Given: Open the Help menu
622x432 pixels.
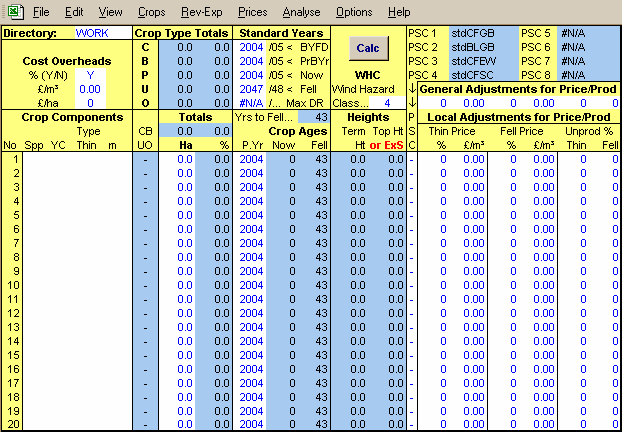Looking at the screenshot, I should tap(398, 12).
